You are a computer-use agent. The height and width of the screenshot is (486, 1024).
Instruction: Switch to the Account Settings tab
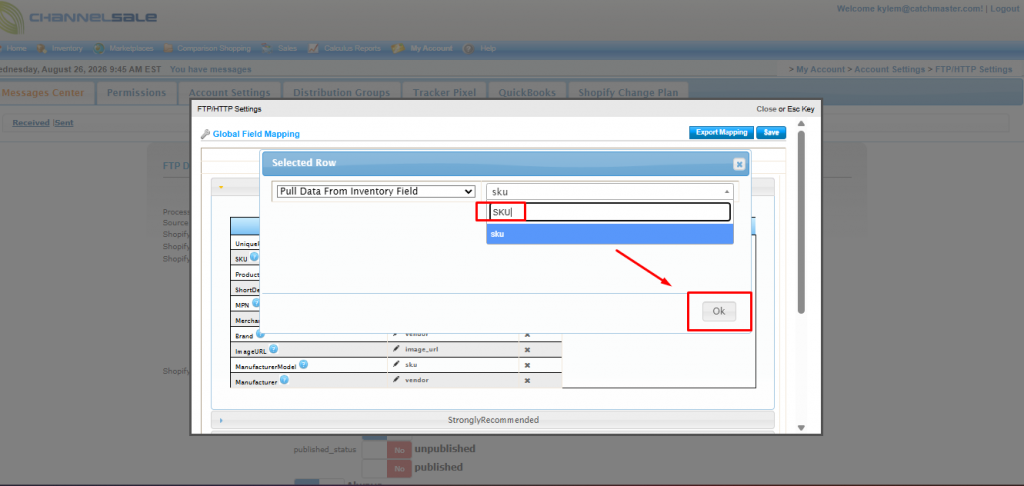(229, 93)
